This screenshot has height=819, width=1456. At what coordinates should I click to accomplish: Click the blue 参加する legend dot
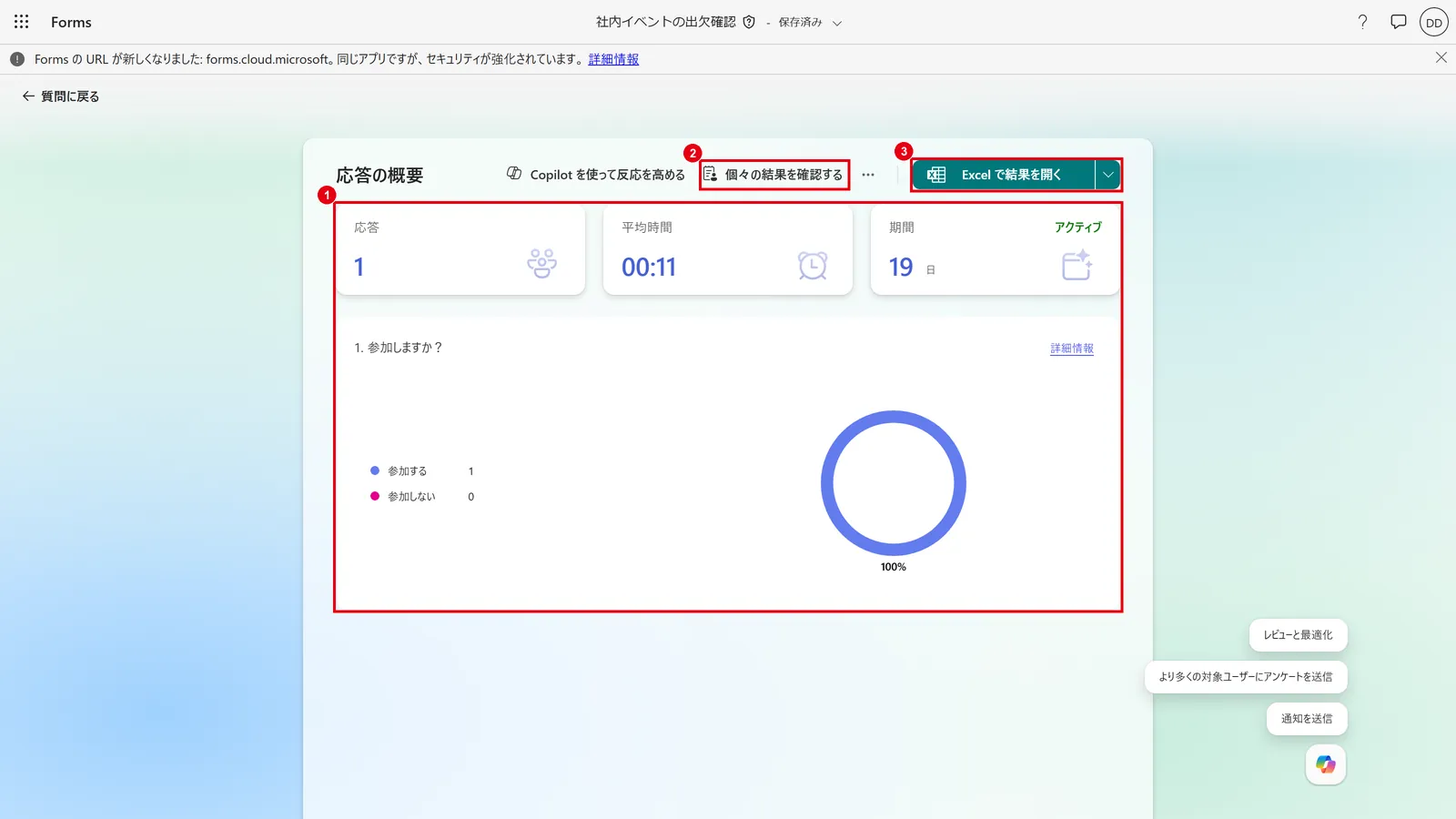(x=375, y=470)
